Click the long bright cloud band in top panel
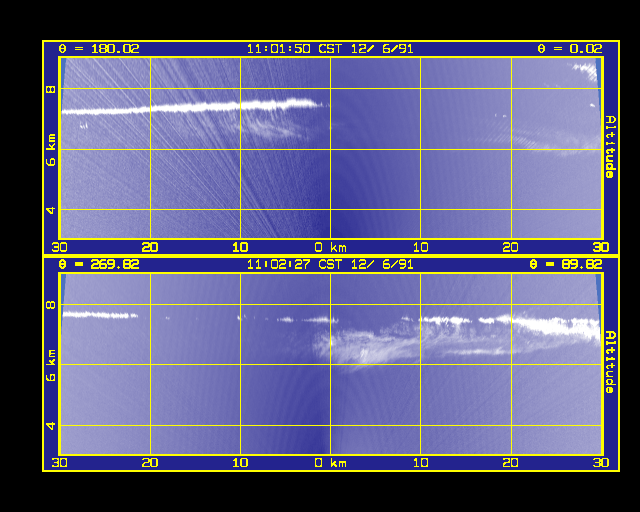The height and width of the screenshot is (512, 640). [192, 107]
